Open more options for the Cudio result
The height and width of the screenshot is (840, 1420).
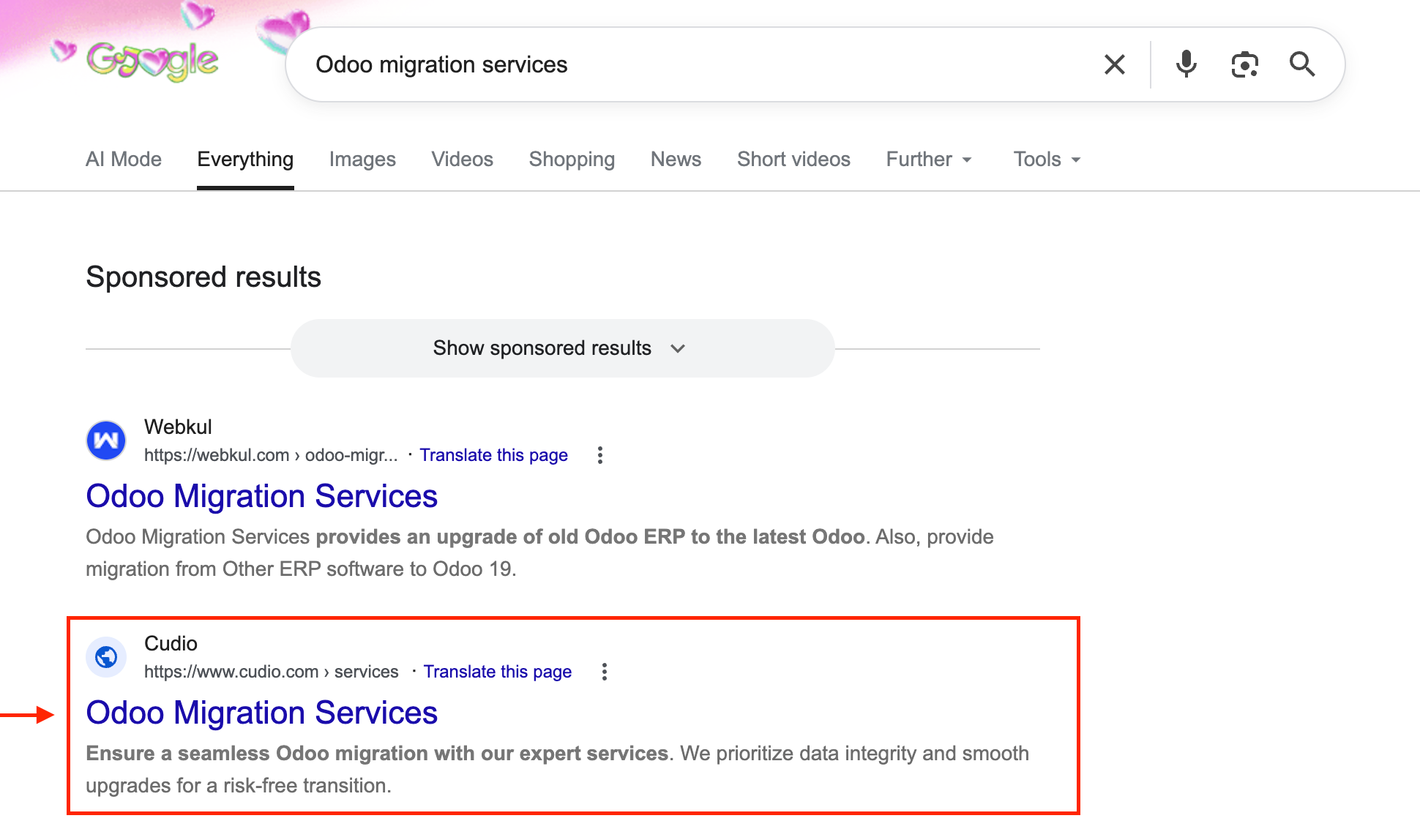coord(605,672)
